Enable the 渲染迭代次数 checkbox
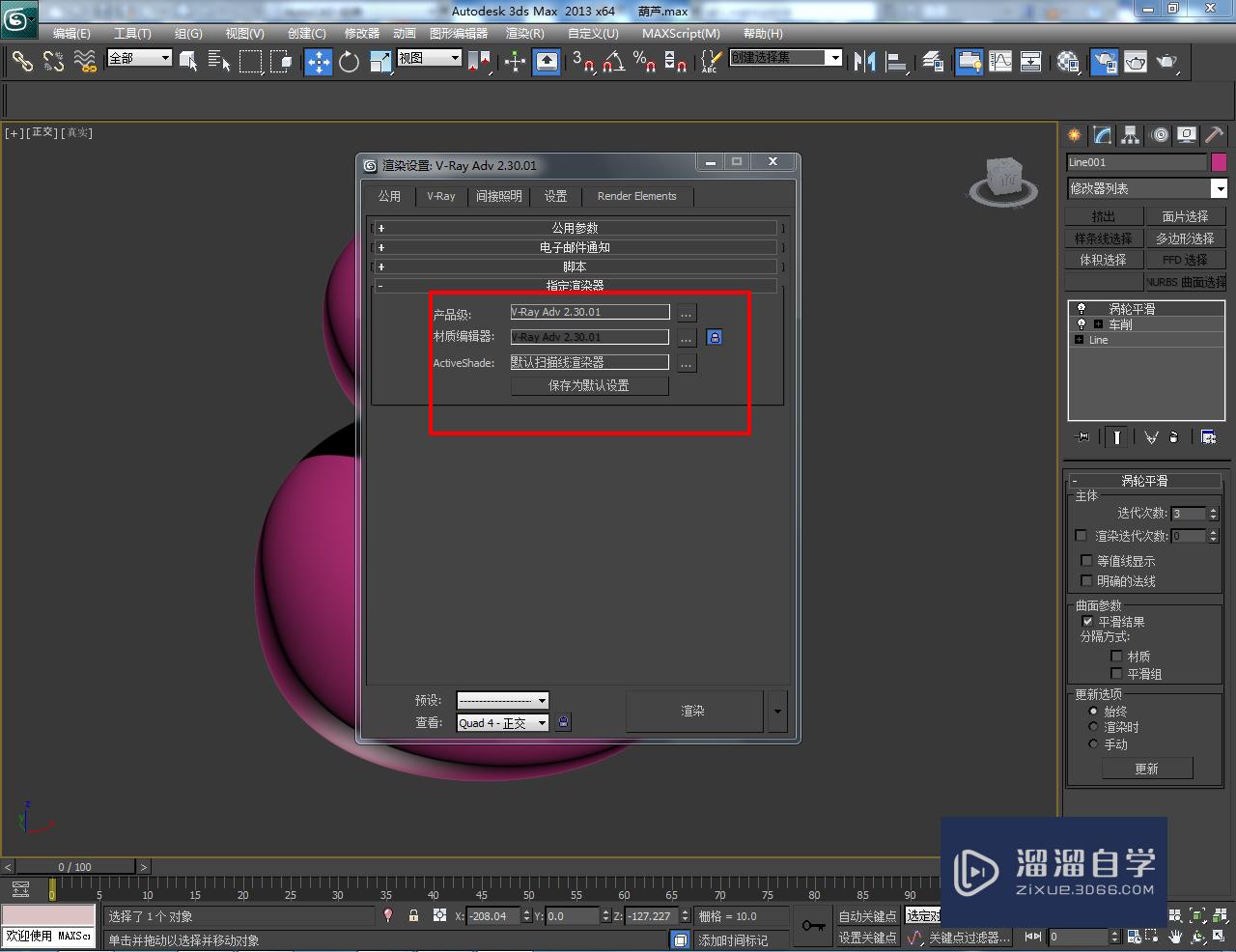Viewport: 1236px width, 952px height. [x=1081, y=535]
